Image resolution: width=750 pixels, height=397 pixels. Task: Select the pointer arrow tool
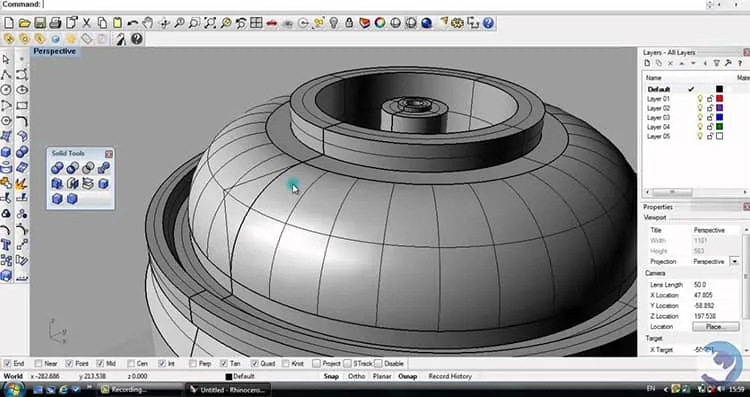click(x=6, y=59)
